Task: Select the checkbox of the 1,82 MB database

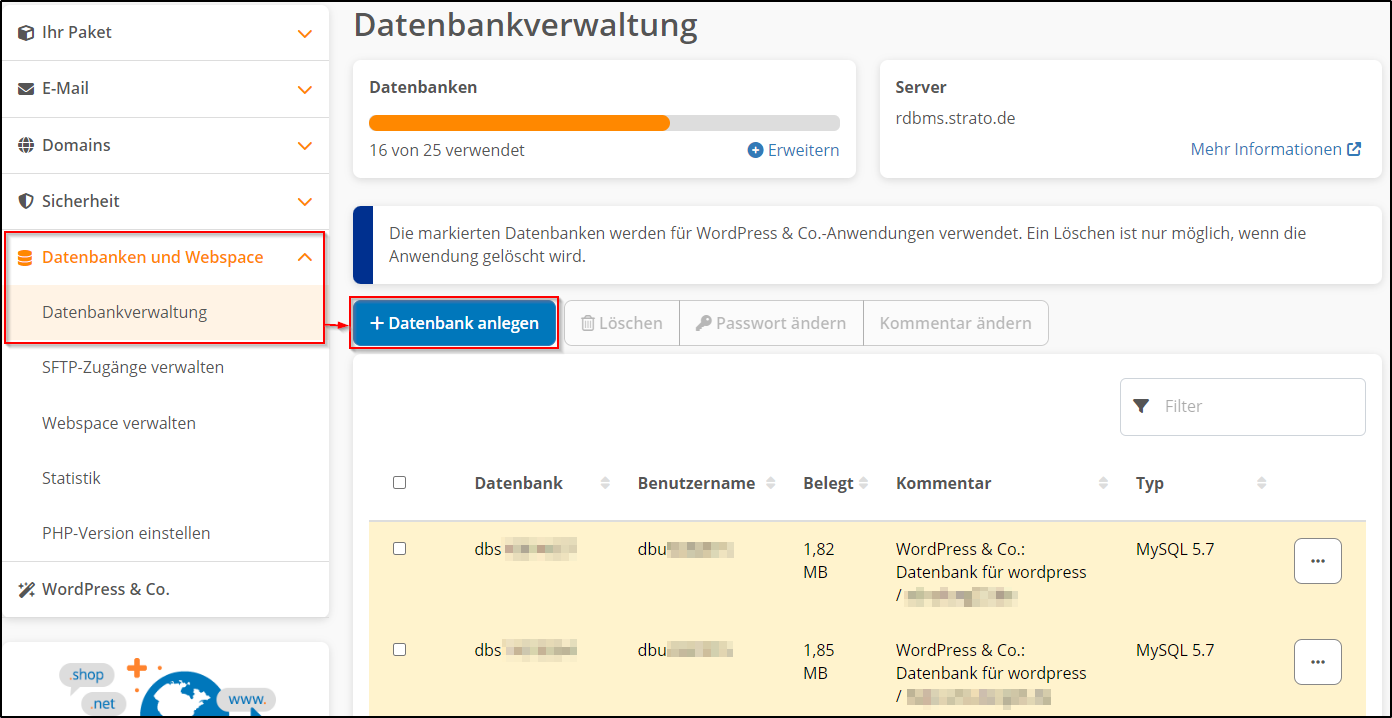Action: [x=400, y=548]
